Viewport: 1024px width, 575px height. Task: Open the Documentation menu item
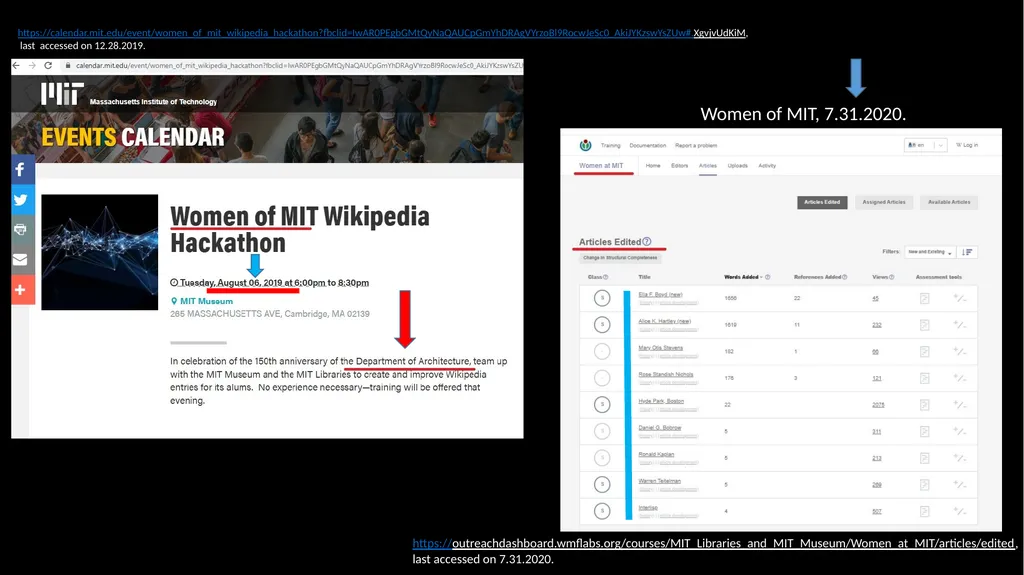click(648, 146)
